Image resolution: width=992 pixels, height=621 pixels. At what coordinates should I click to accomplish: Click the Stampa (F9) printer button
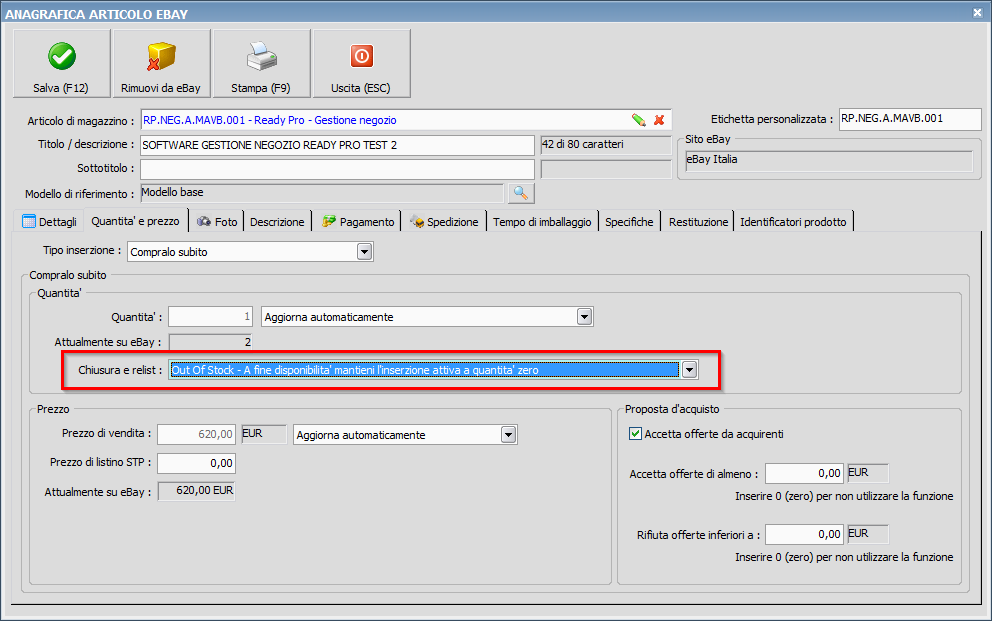261,64
